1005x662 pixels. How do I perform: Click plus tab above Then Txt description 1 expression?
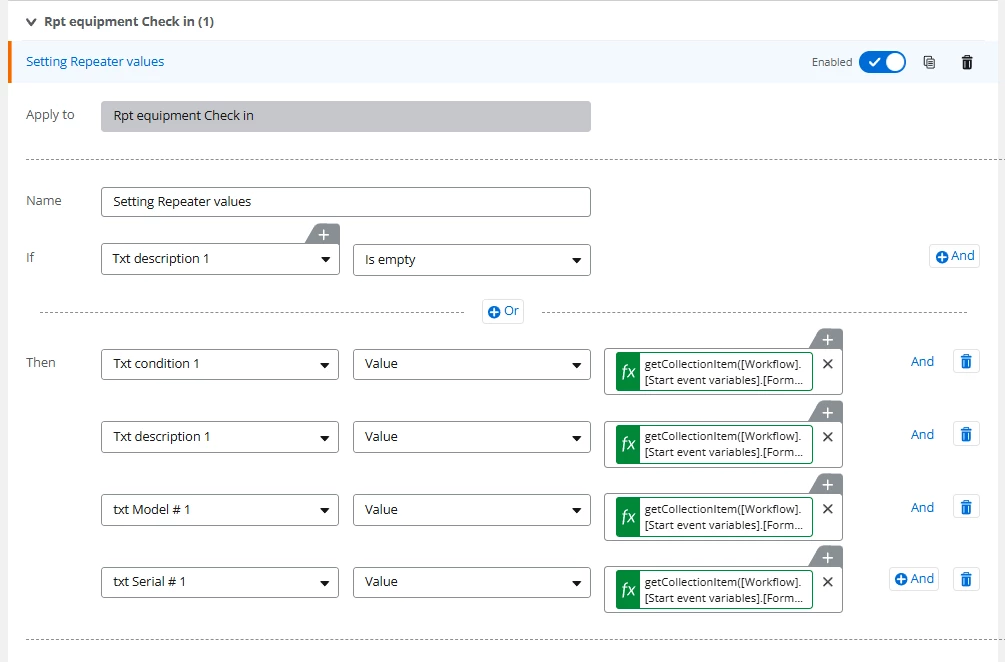(x=827, y=412)
